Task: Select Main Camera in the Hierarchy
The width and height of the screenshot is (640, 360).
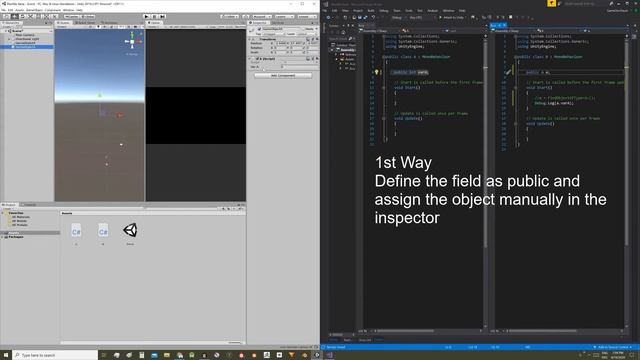Action: click(x=25, y=35)
